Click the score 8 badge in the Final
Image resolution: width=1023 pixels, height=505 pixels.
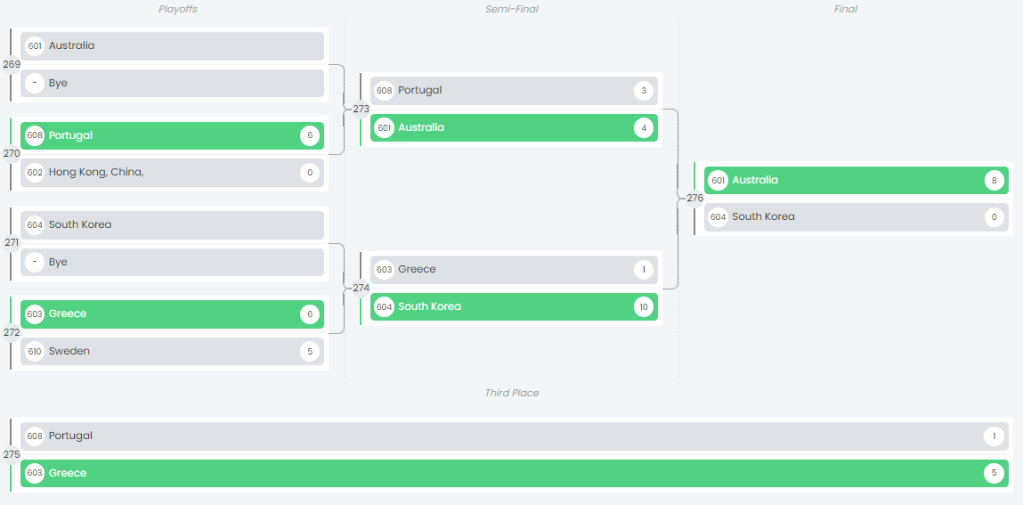993,181
